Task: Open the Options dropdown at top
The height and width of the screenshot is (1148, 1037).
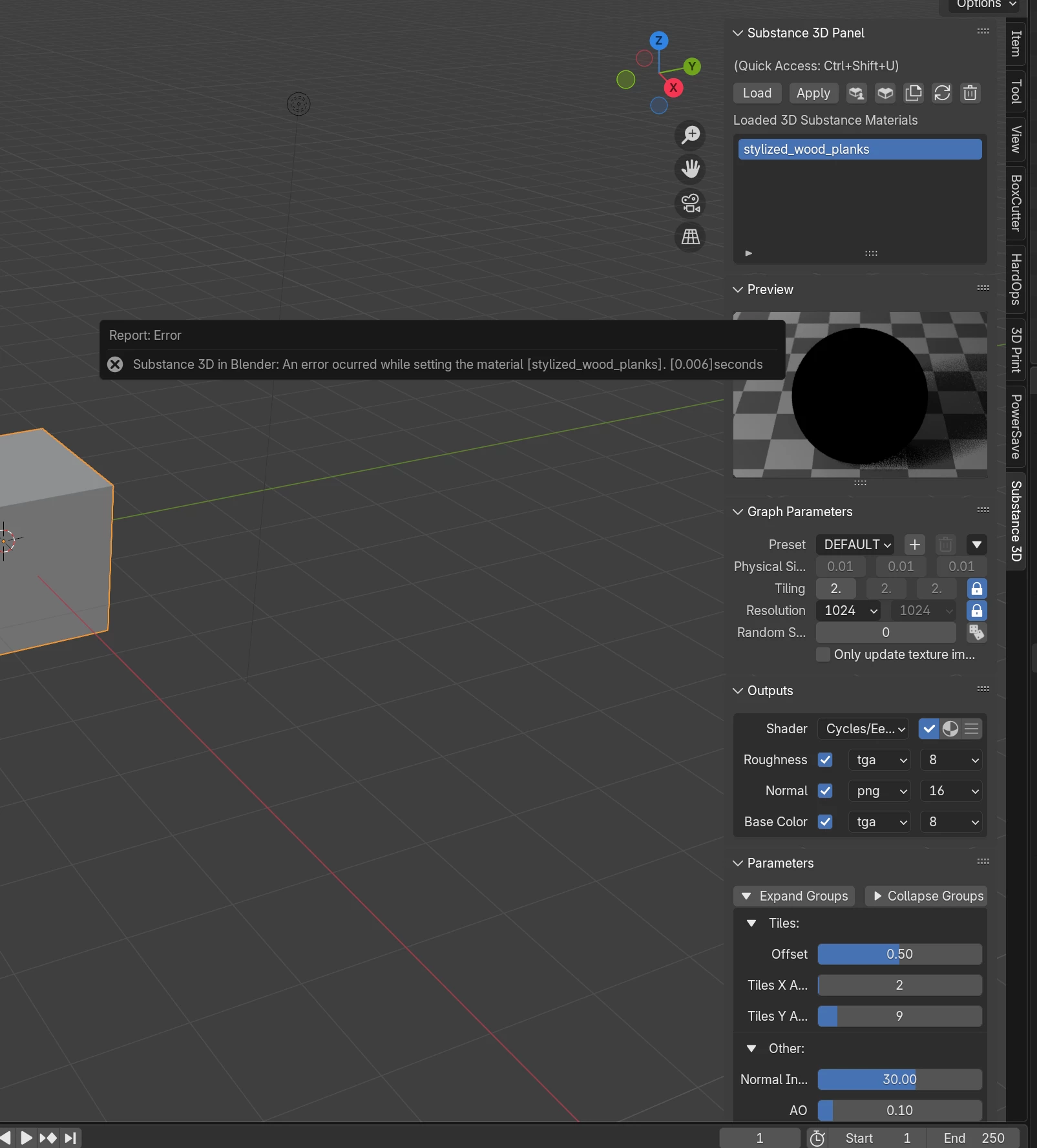Action: [x=986, y=5]
